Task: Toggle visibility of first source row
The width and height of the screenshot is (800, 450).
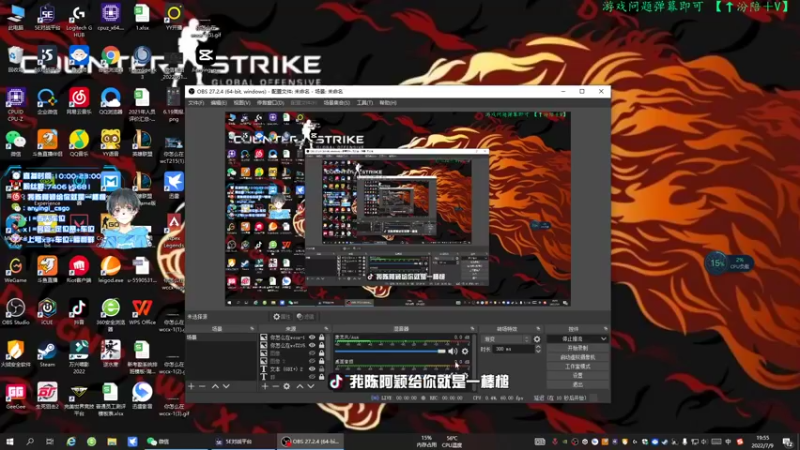Action: pos(312,337)
